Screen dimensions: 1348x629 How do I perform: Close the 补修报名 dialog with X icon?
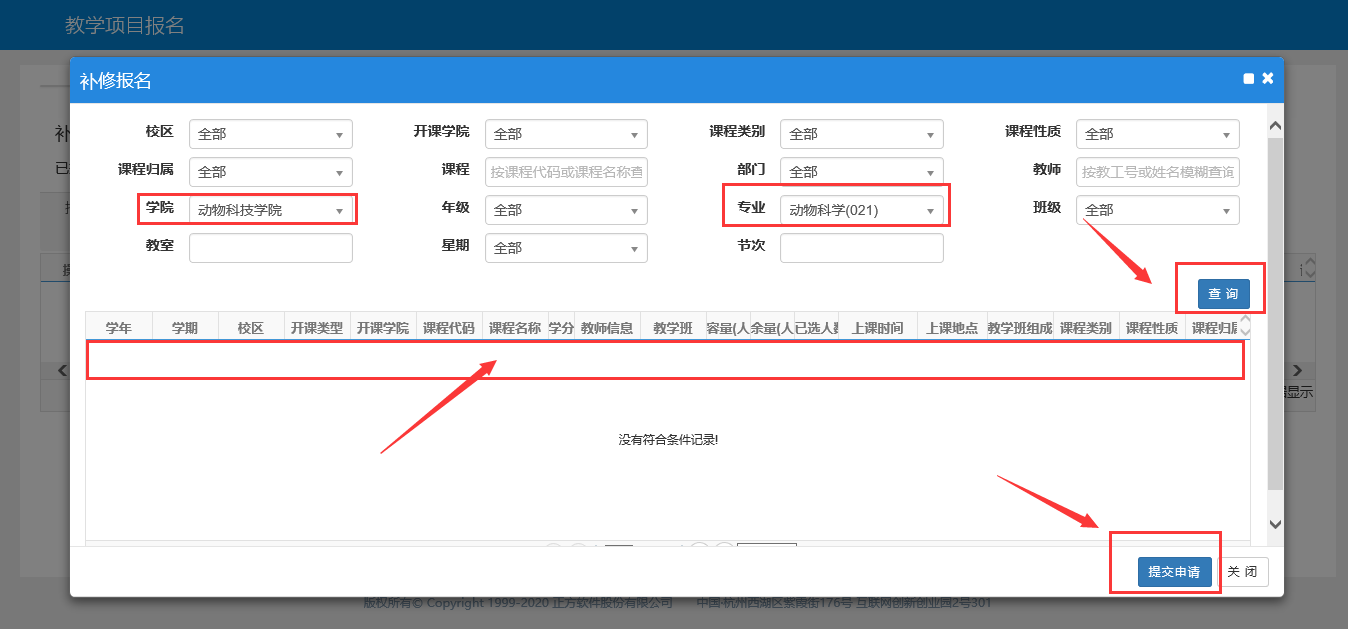tap(1268, 78)
